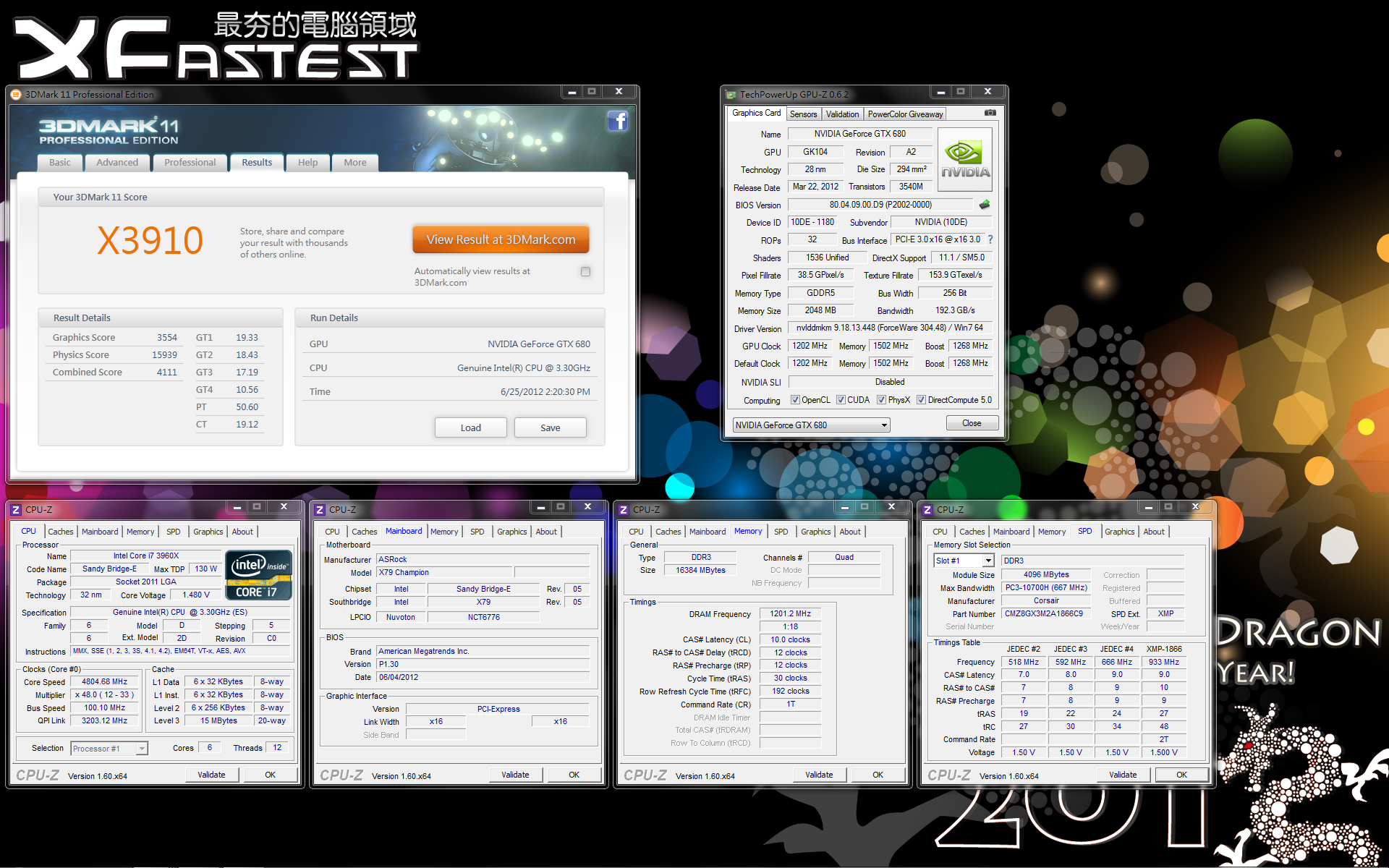The height and width of the screenshot is (868, 1389).
Task: Click the Physics Score value 15939
Action: coord(164,355)
